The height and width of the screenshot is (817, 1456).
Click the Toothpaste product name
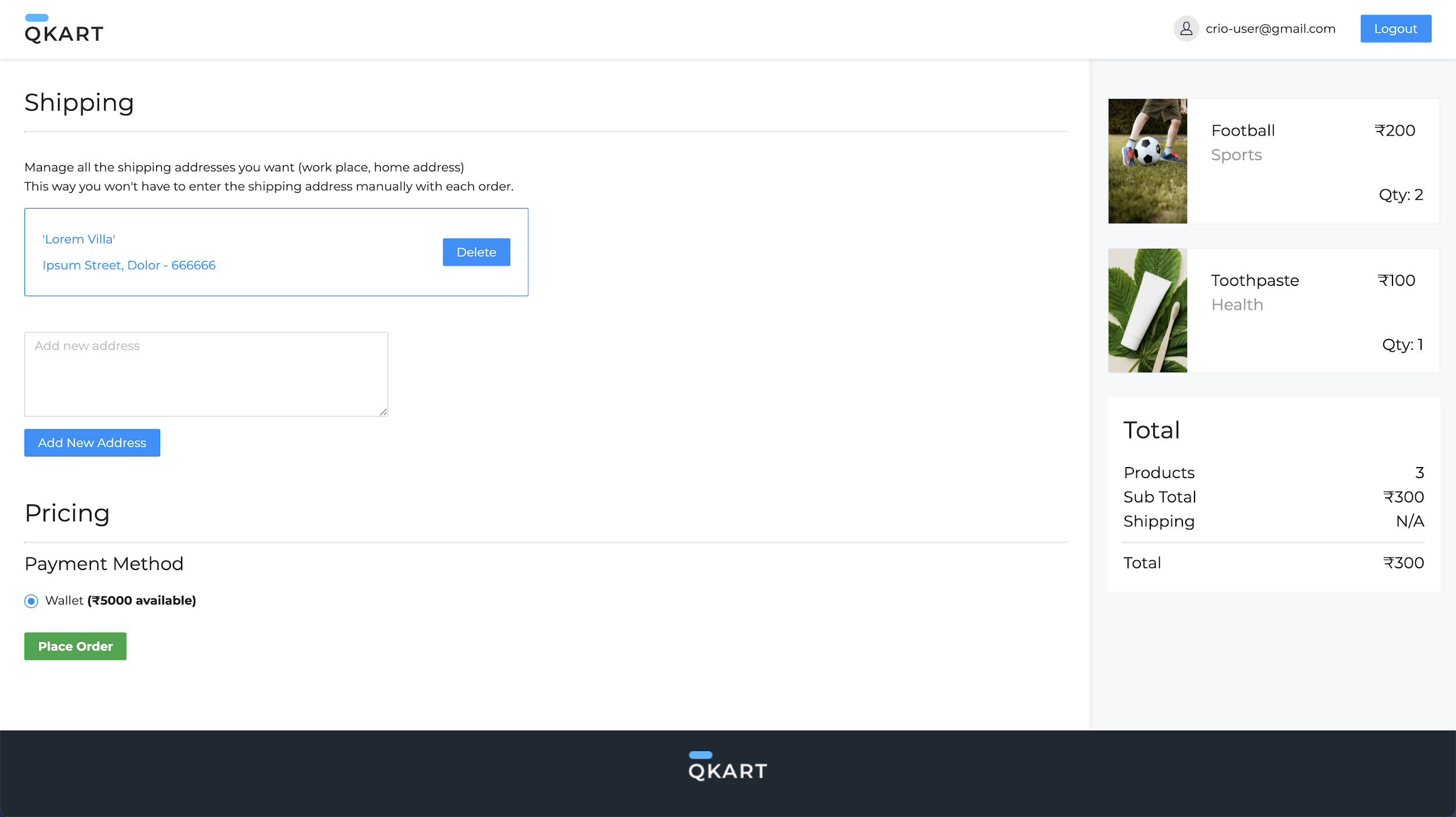[x=1255, y=280]
